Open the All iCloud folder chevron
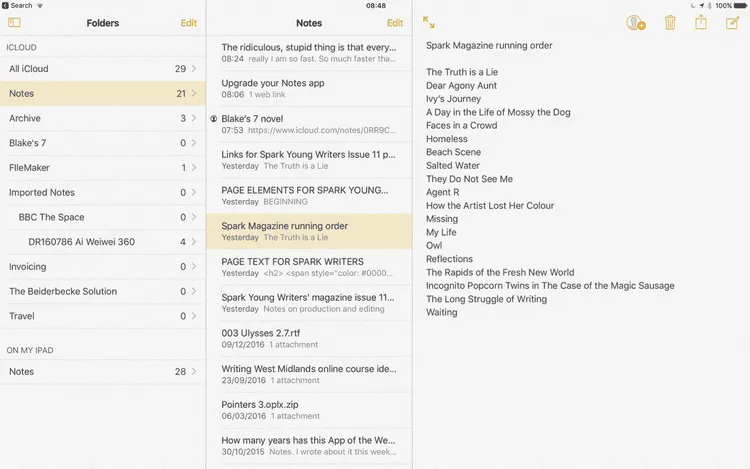This screenshot has width=750, height=469. coord(194,68)
